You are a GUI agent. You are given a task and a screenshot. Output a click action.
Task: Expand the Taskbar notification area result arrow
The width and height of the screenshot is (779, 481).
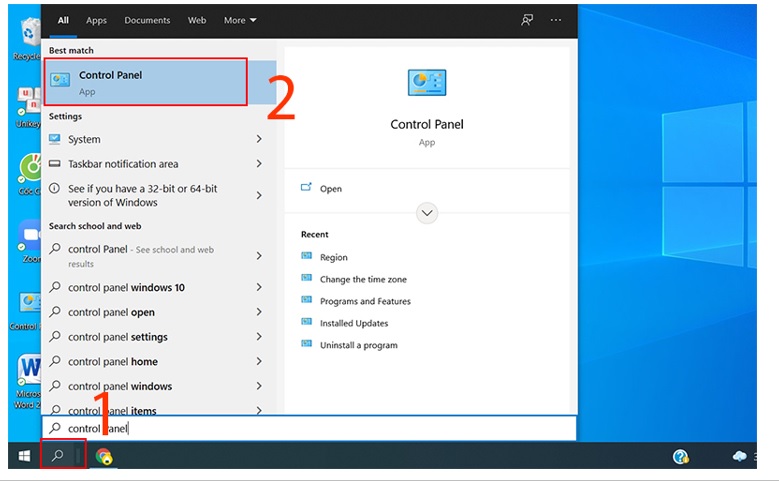pyautogui.click(x=259, y=164)
